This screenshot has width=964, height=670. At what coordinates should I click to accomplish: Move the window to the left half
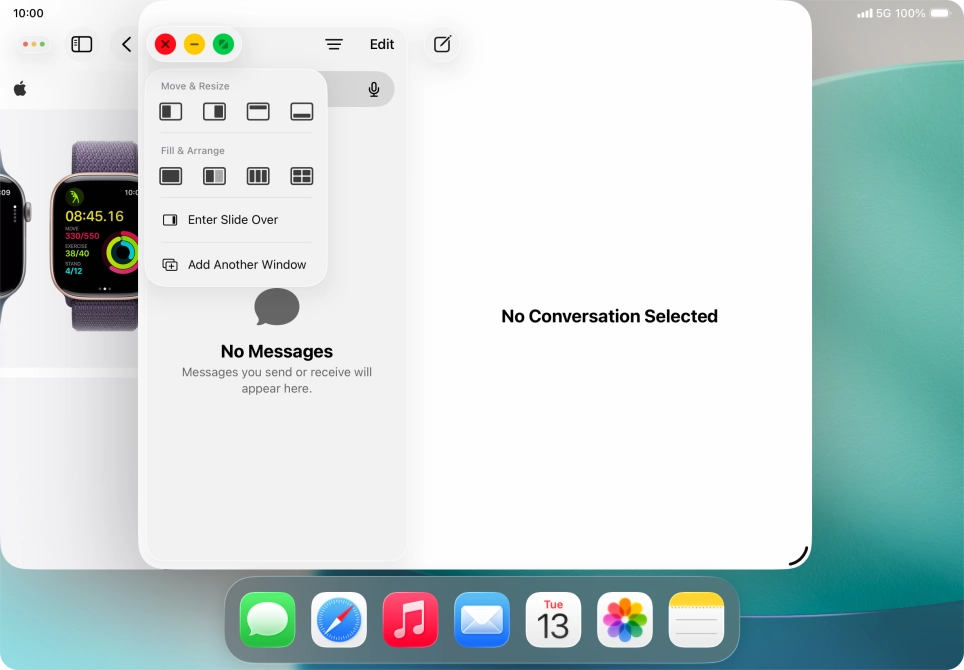coord(170,111)
